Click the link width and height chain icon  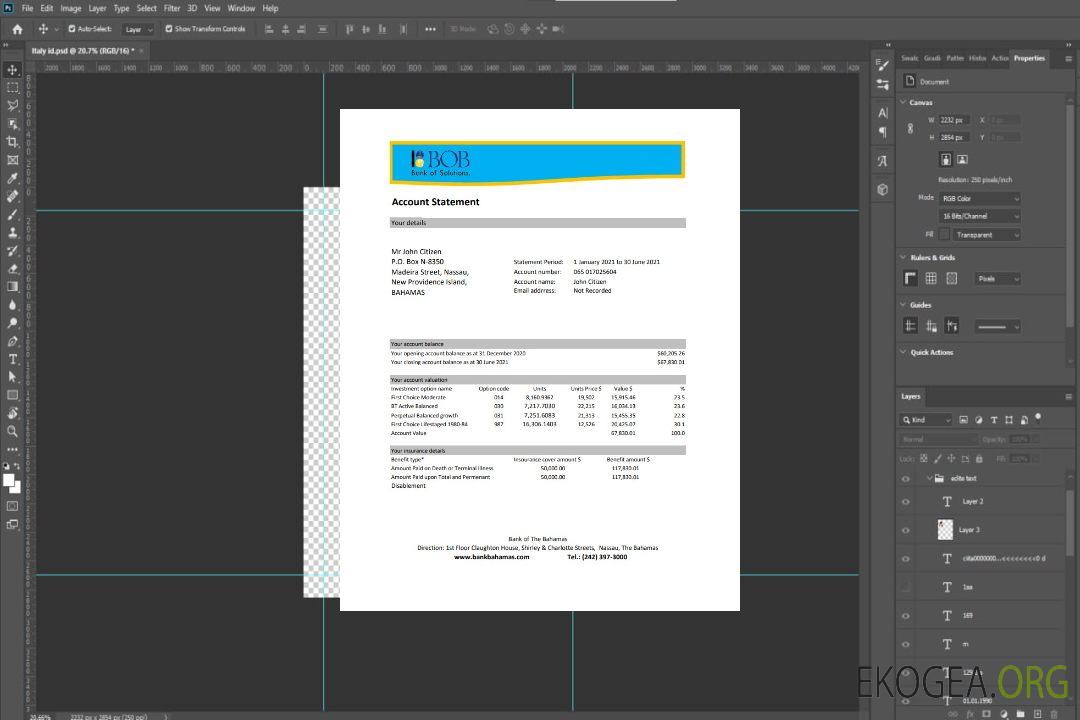click(x=910, y=128)
